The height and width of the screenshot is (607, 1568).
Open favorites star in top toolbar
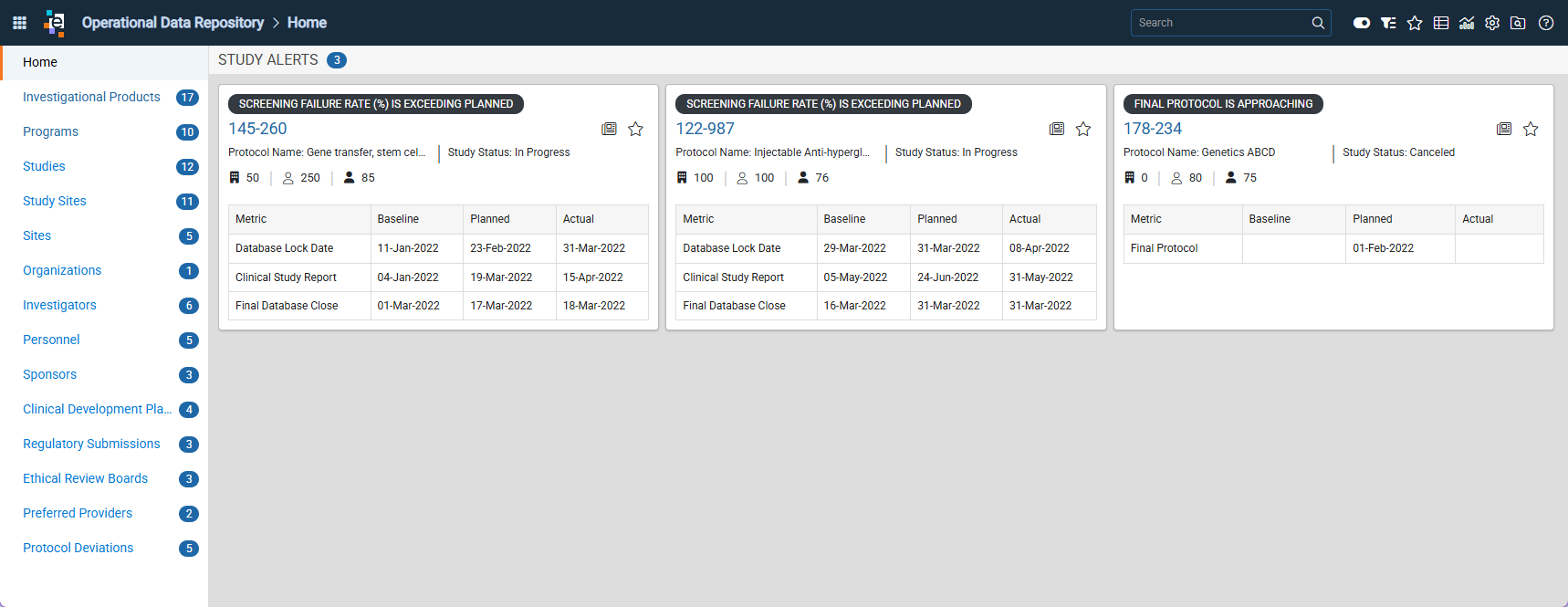[x=1415, y=23]
